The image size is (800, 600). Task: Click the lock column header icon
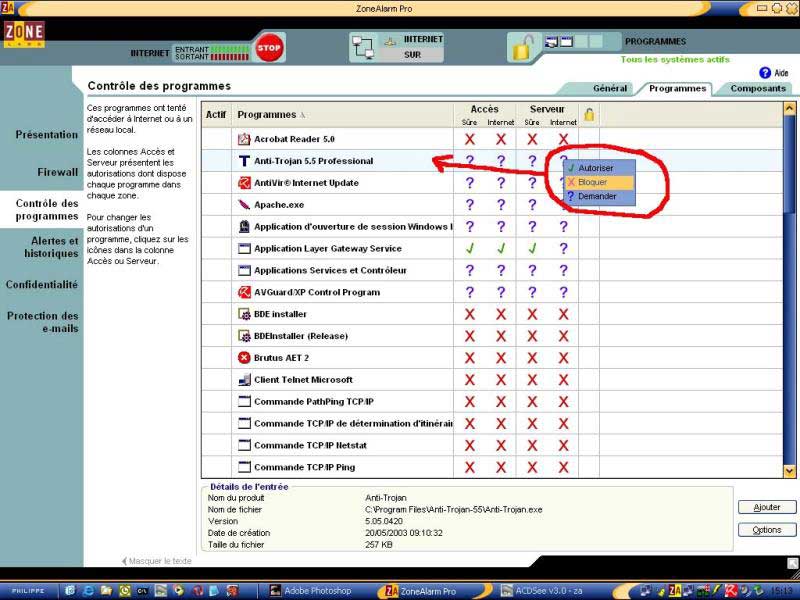[589, 115]
